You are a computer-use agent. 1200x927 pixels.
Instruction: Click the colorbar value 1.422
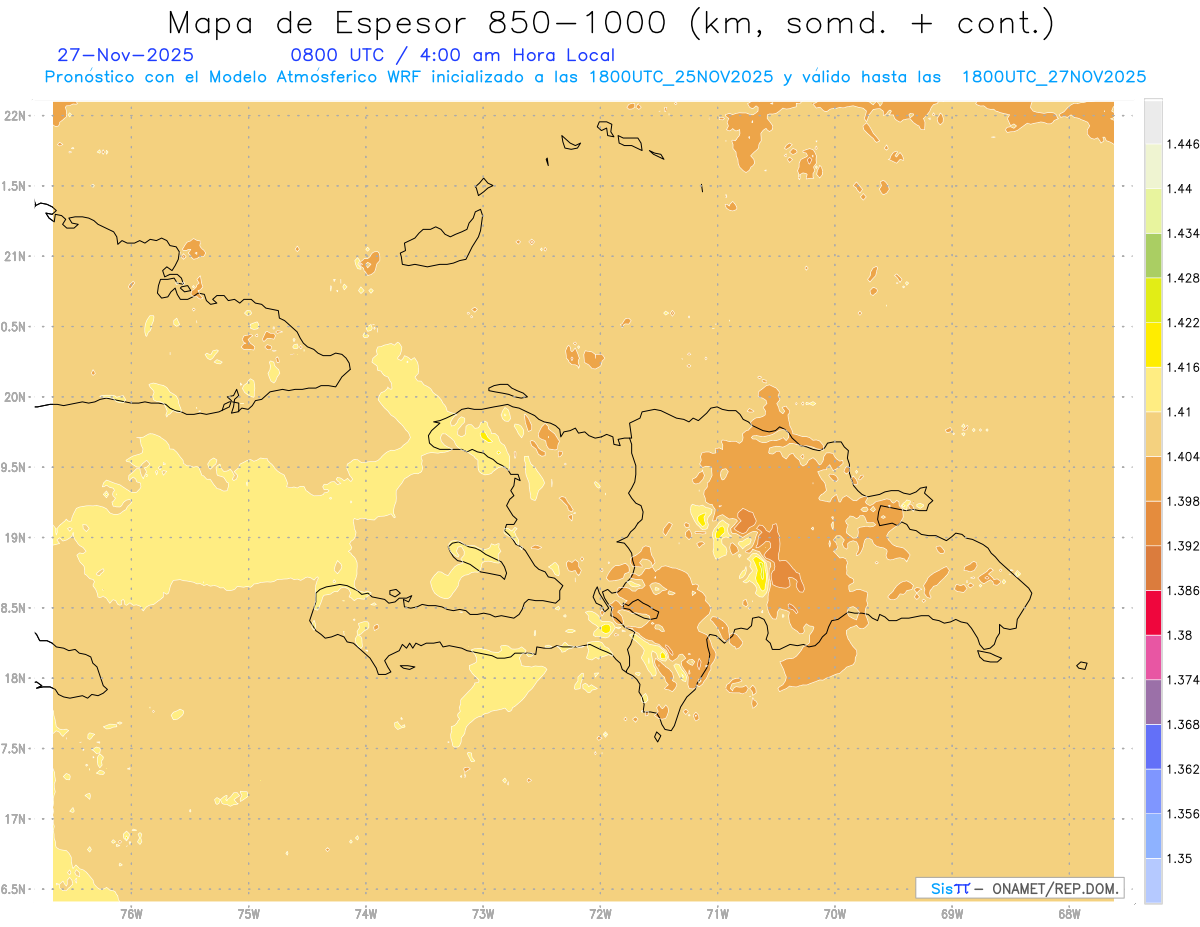1183,322
